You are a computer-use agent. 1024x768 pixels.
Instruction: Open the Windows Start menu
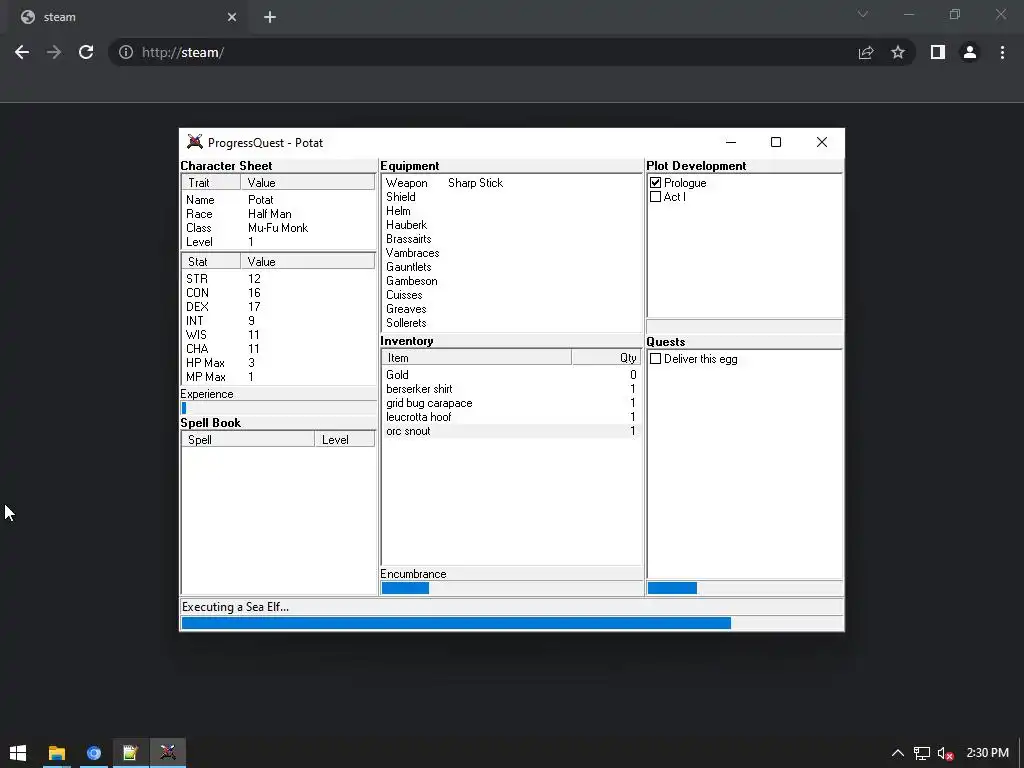click(x=18, y=753)
